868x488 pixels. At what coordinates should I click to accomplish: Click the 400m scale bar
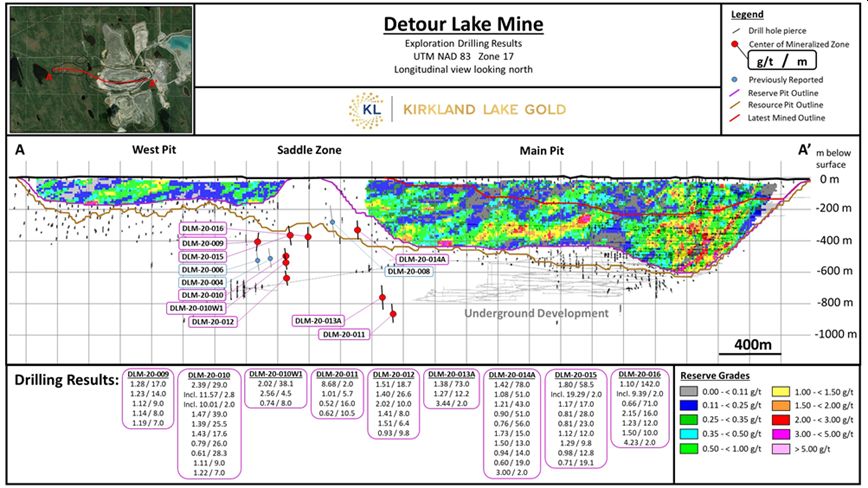750,353
